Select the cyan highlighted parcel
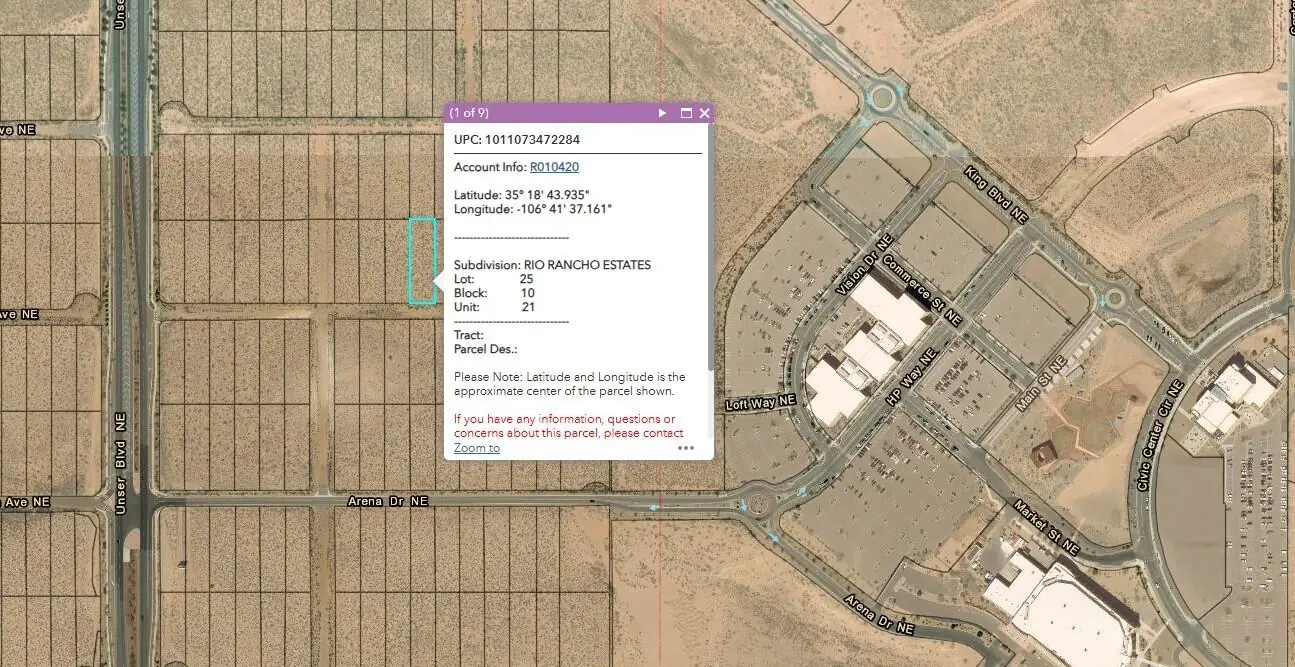1295x667 pixels. pyautogui.click(x=422, y=260)
